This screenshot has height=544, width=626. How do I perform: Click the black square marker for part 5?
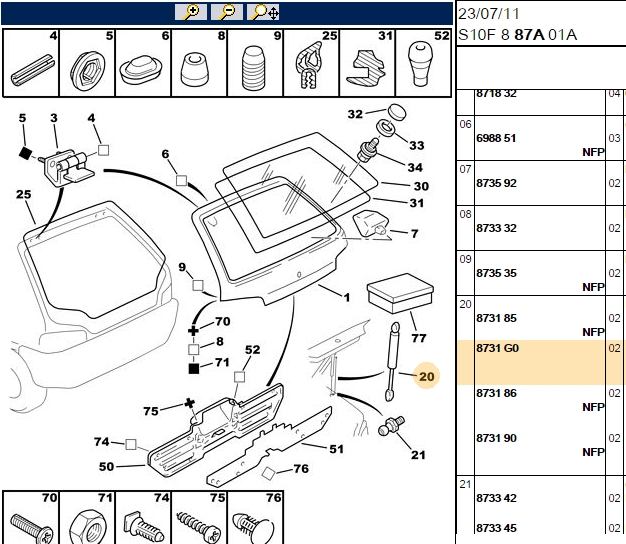coord(25,153)
